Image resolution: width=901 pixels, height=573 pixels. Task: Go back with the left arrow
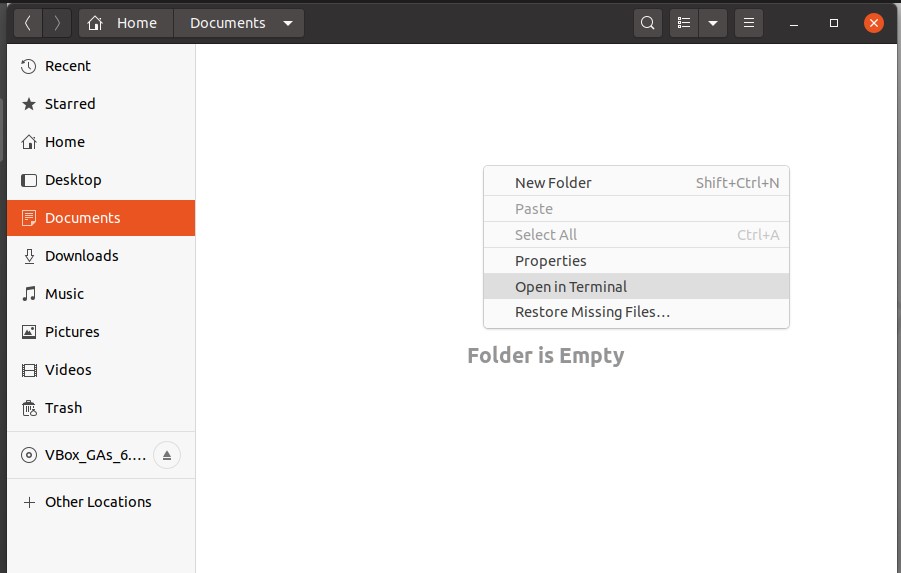pyautogui.click(x=28, y=23)
